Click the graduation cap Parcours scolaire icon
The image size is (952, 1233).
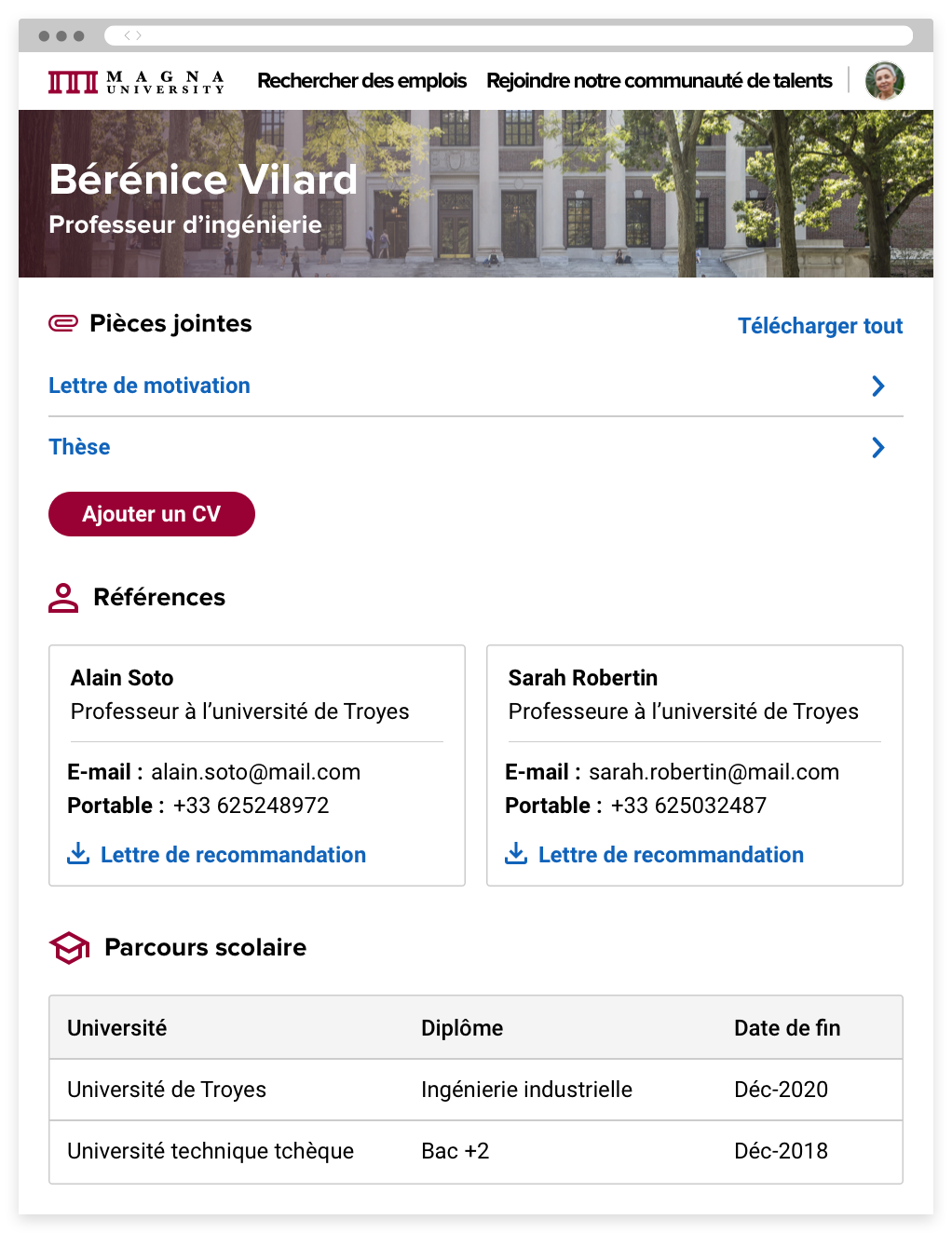[x=69, y=948]
